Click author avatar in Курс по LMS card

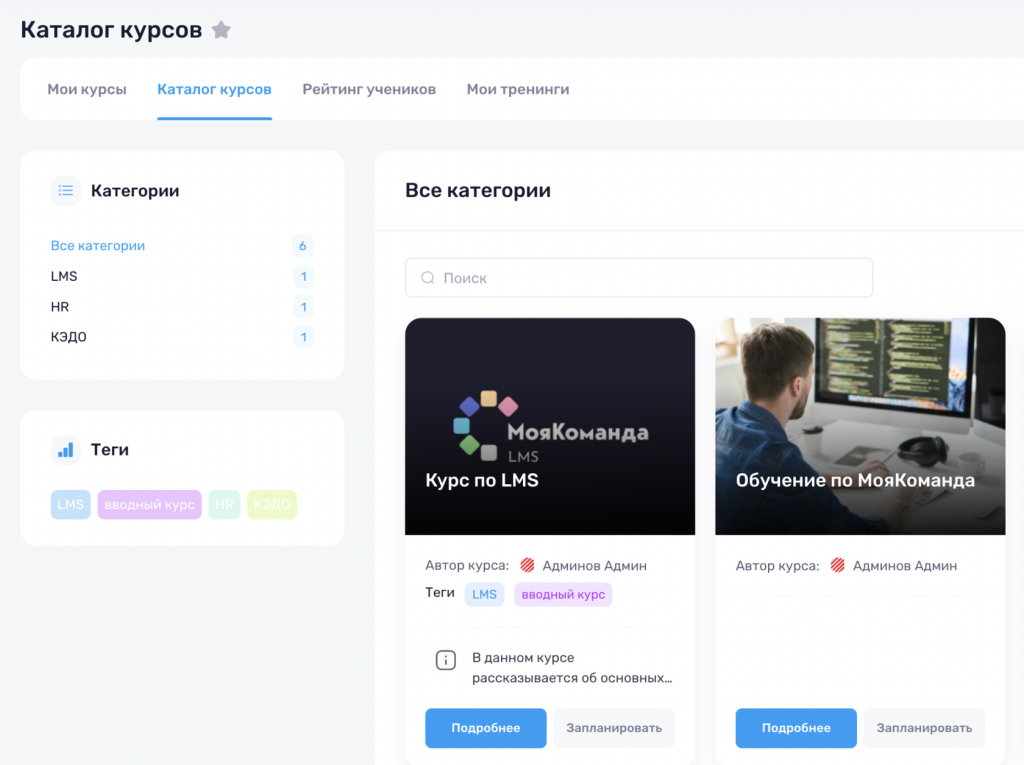[528, 565]
